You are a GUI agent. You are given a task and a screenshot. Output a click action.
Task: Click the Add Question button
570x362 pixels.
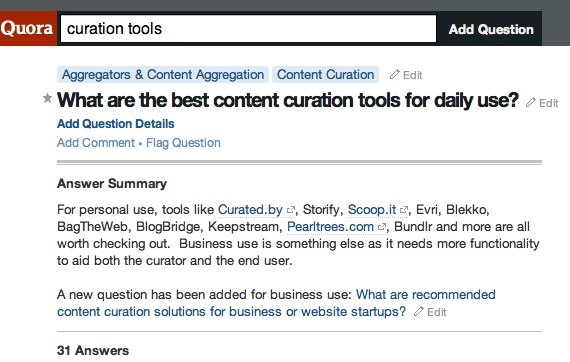491,29
